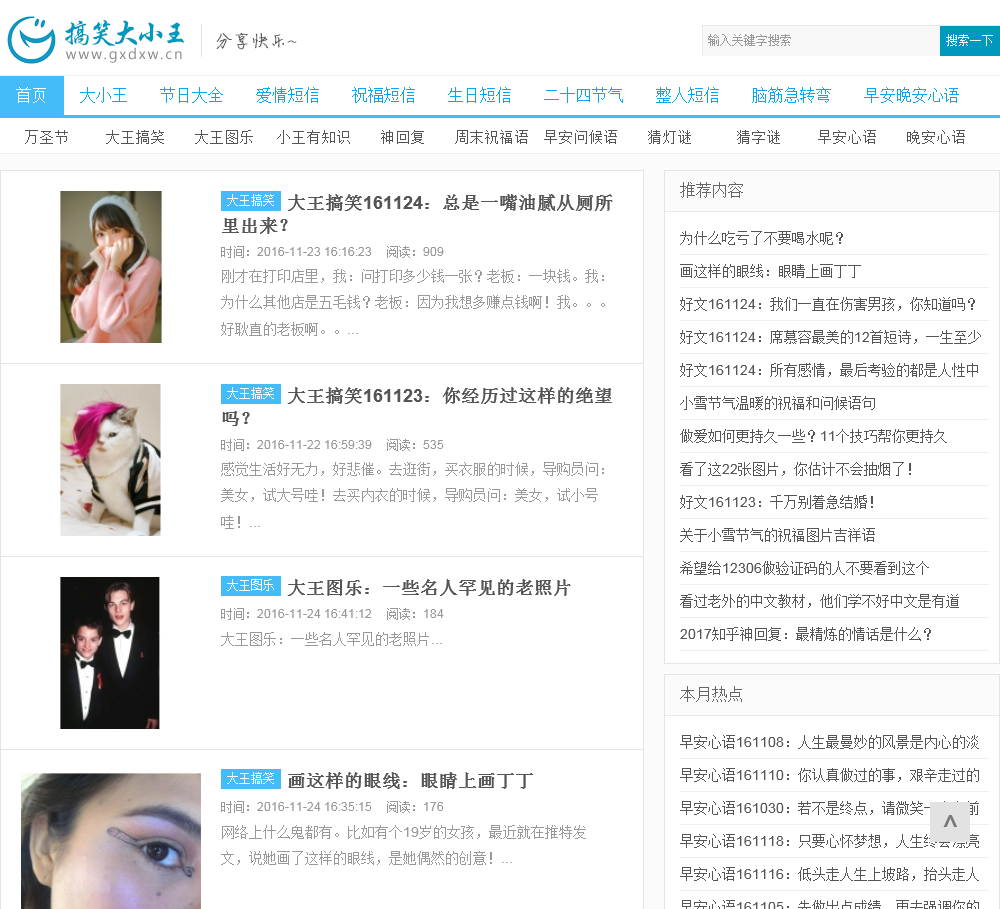Open recommended link 画这样的眼线

(x=770, y=272)
